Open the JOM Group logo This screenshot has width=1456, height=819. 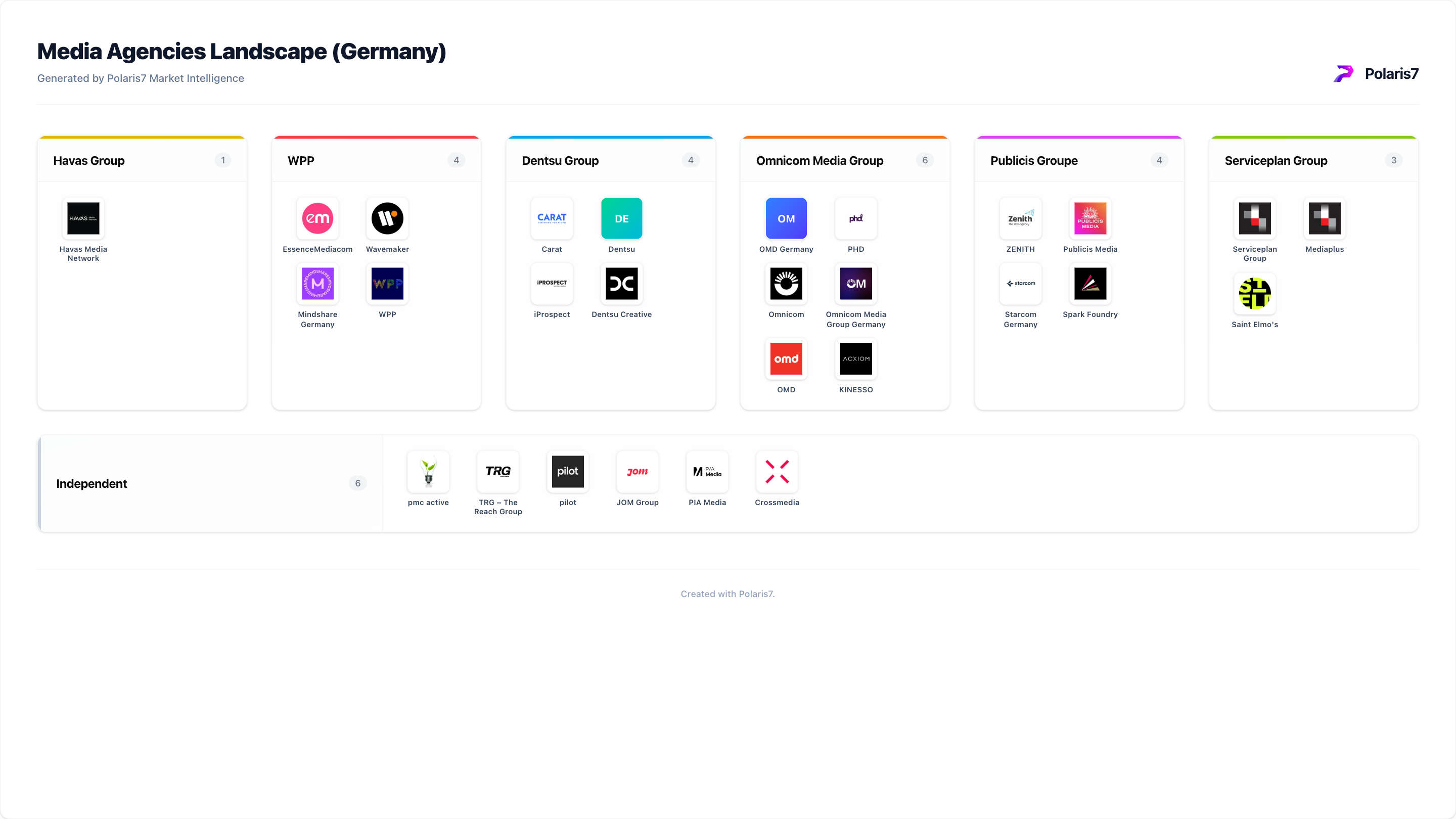[638, 471]
